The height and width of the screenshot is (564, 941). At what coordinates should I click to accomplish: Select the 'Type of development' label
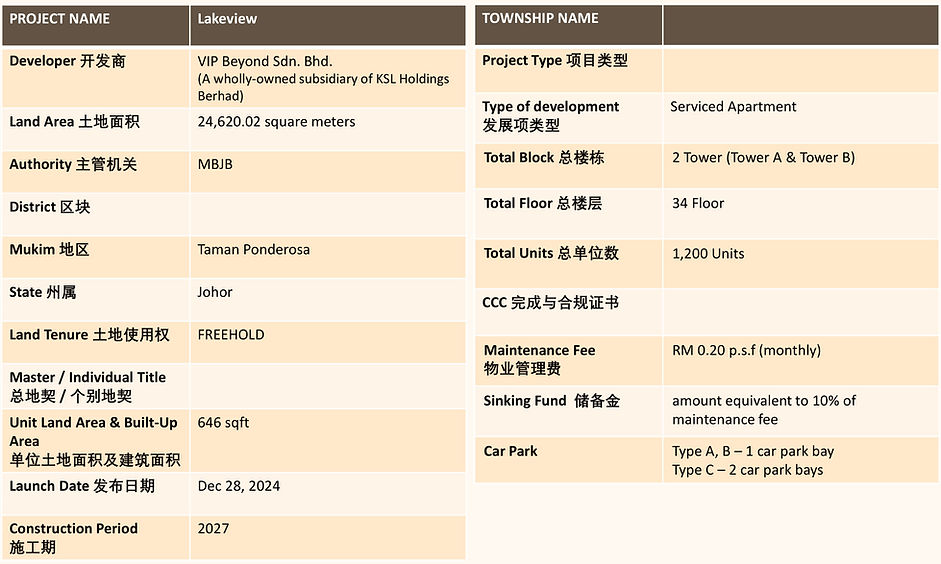click(x=550, y=107)
